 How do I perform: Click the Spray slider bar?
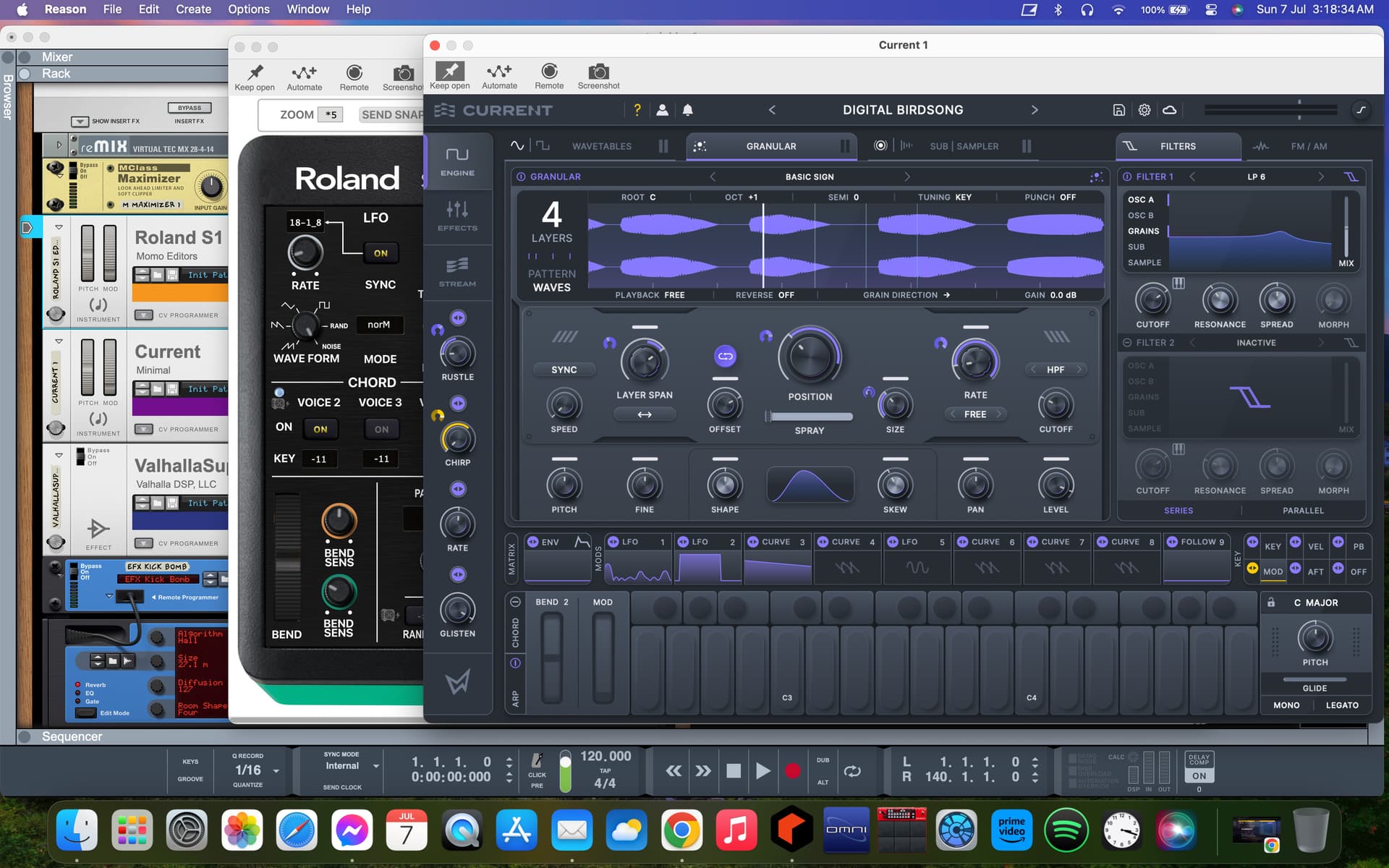coord(810,417)
